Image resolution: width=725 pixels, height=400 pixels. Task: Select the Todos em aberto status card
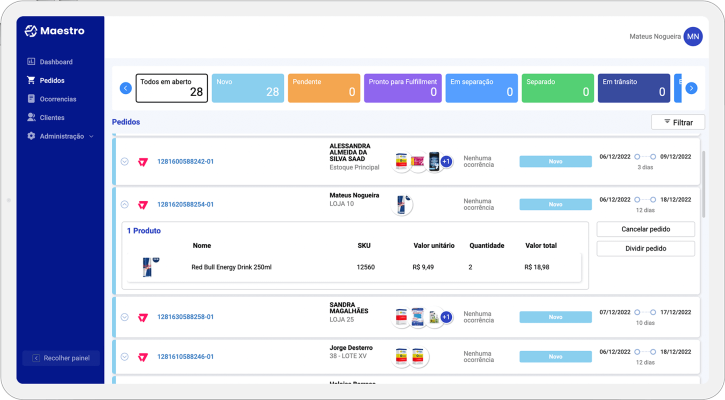pos(172,88)
